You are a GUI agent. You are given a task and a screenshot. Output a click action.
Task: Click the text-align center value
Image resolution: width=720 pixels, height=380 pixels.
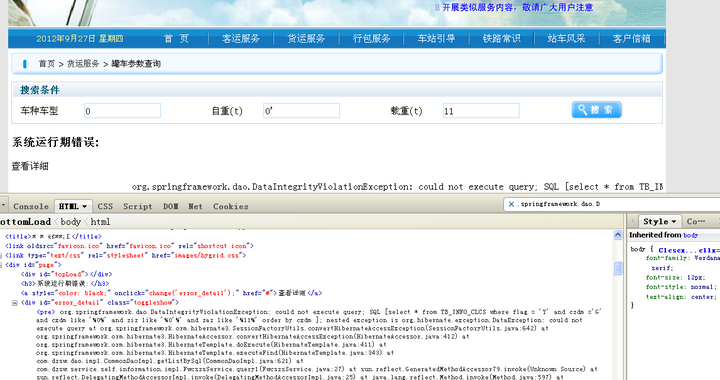click(702, 296)
